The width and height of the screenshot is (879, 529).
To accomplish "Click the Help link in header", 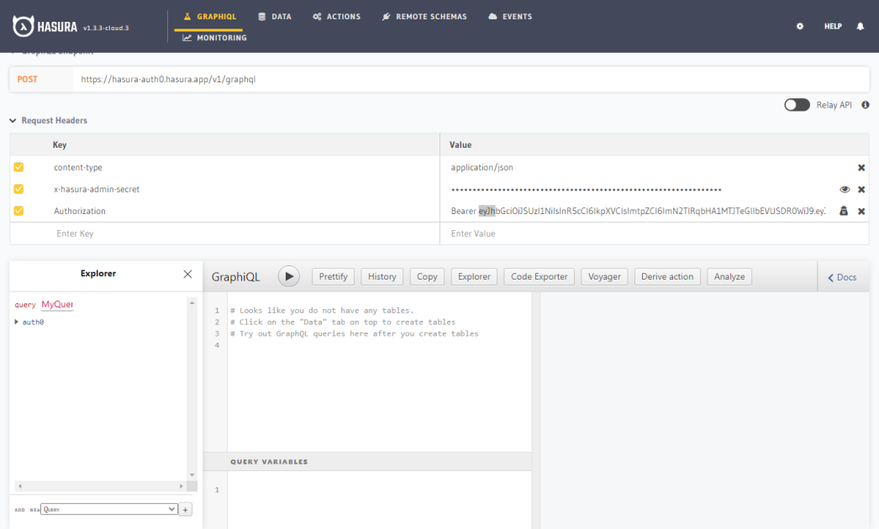I will [x=832, y=26].
